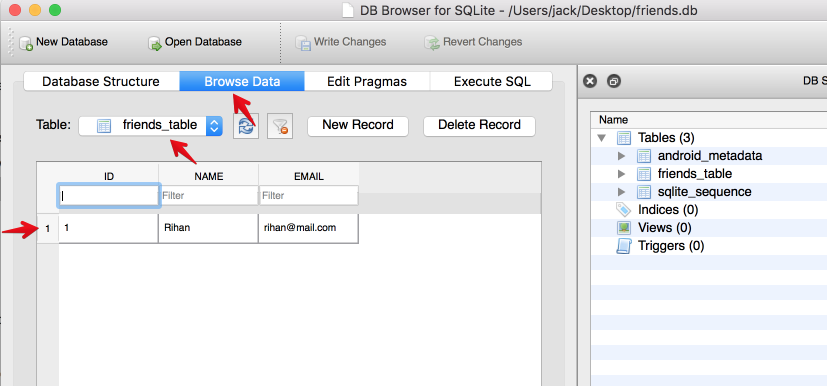Sort by the NAME column header
The image size is (827, 386).
[209, 177]
